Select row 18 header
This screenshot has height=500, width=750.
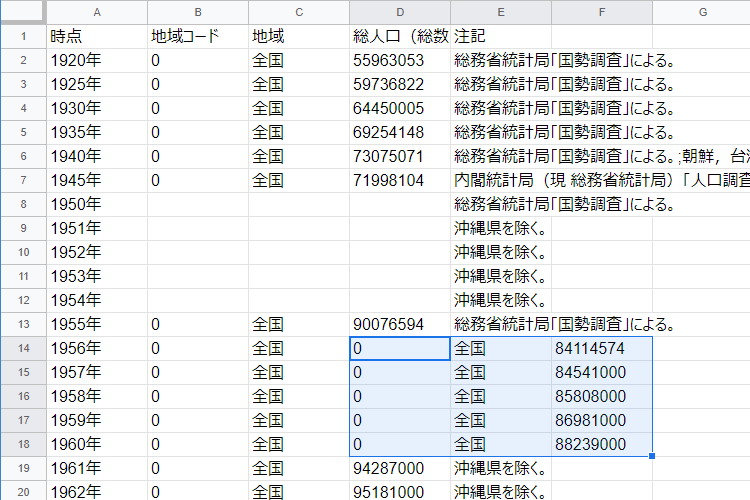[23, 444]
